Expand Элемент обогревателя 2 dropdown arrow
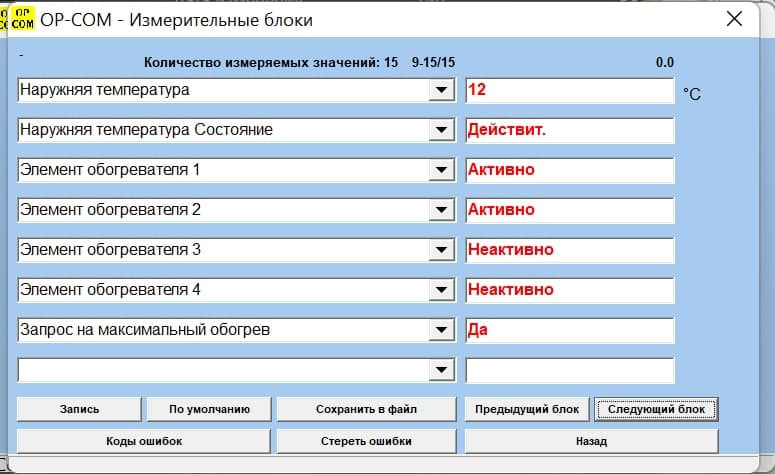Viewport: 775px width, 474px height. 441,210
